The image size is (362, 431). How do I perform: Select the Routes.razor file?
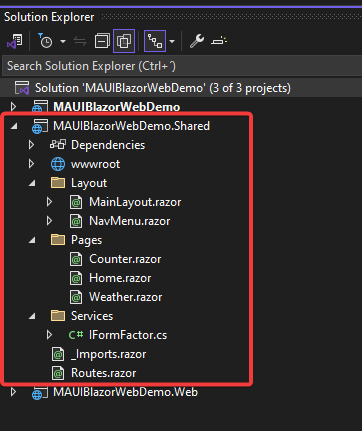tap(104, 373)
